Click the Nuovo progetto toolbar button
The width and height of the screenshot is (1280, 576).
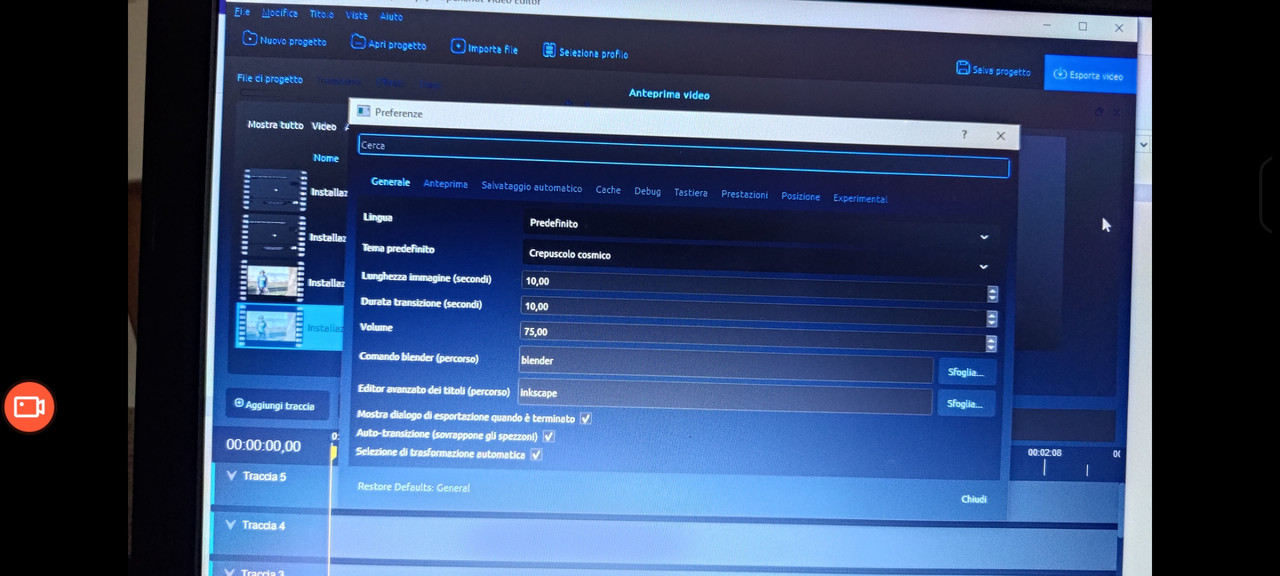tap(285, 40)
